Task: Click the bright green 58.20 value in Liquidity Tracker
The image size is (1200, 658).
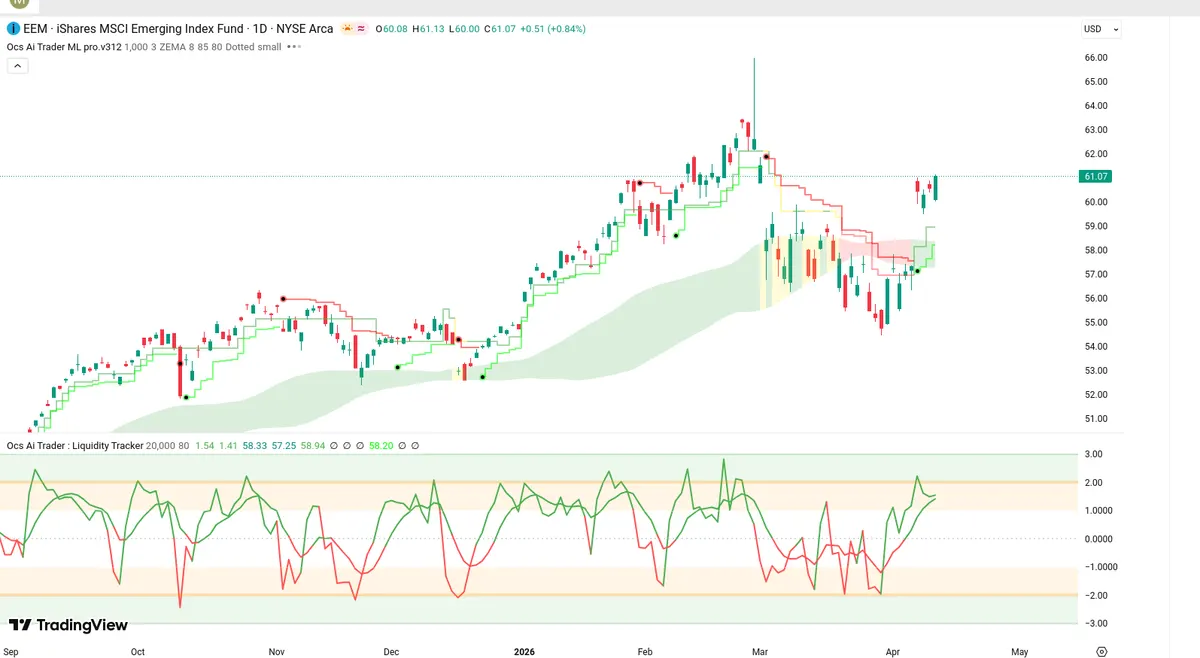Action: 380,445
